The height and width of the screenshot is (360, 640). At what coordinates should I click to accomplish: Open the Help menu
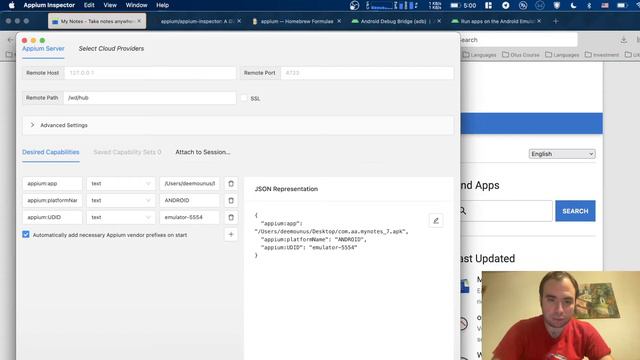coord(162,5)
